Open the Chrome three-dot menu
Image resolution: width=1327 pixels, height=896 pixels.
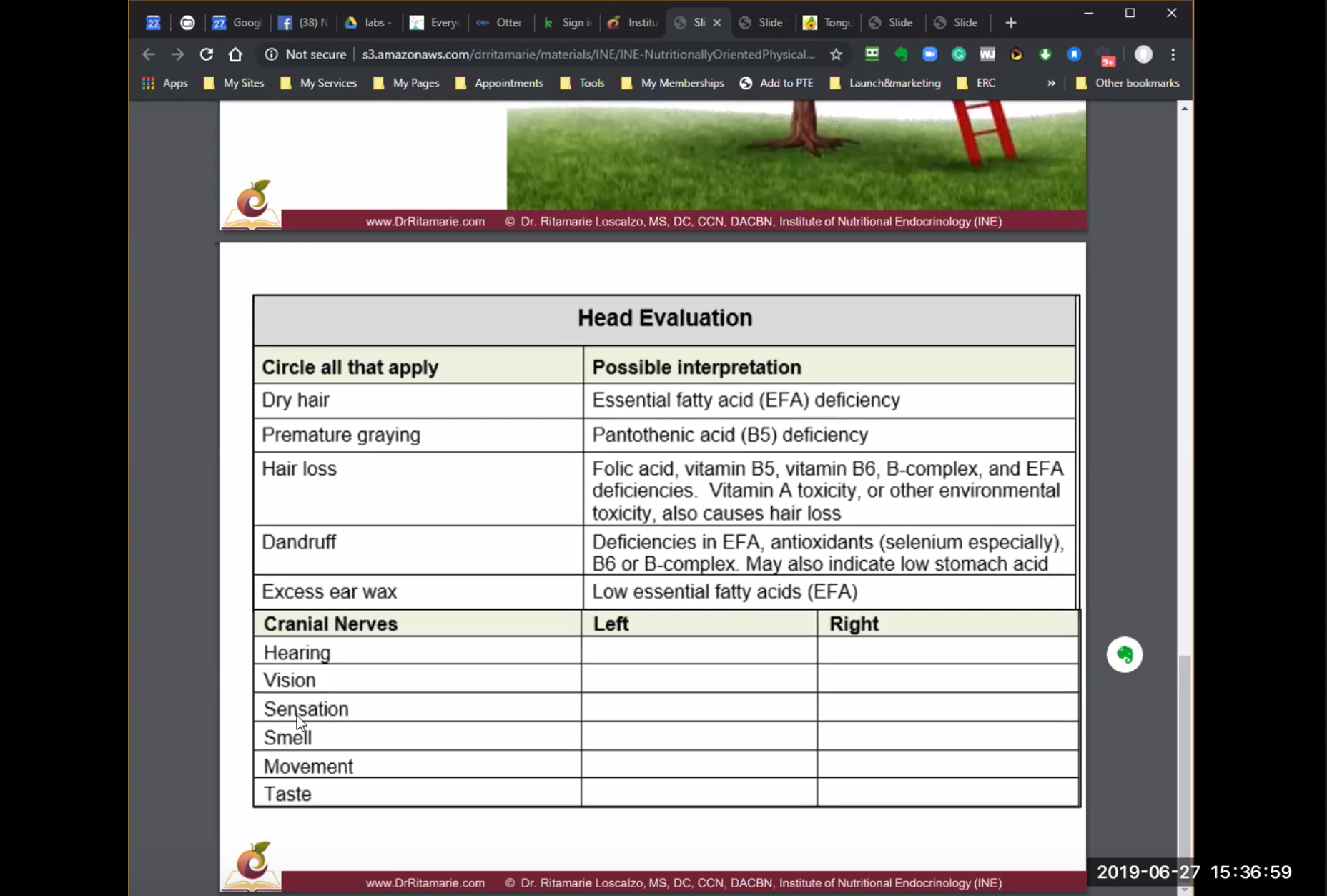[x=1173, y=54]
